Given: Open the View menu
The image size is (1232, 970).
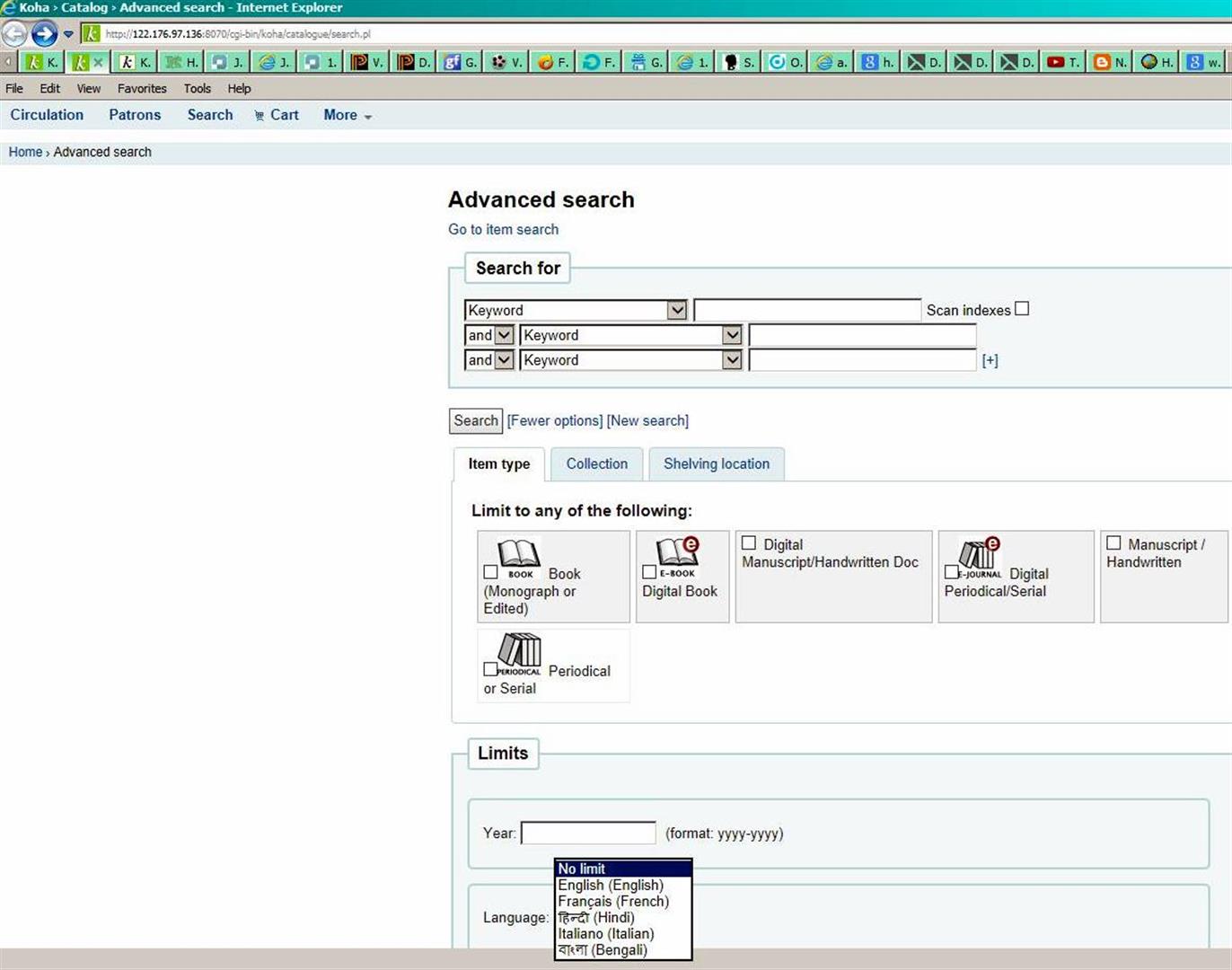Looking at the screenshot, I should coord(89,89).
